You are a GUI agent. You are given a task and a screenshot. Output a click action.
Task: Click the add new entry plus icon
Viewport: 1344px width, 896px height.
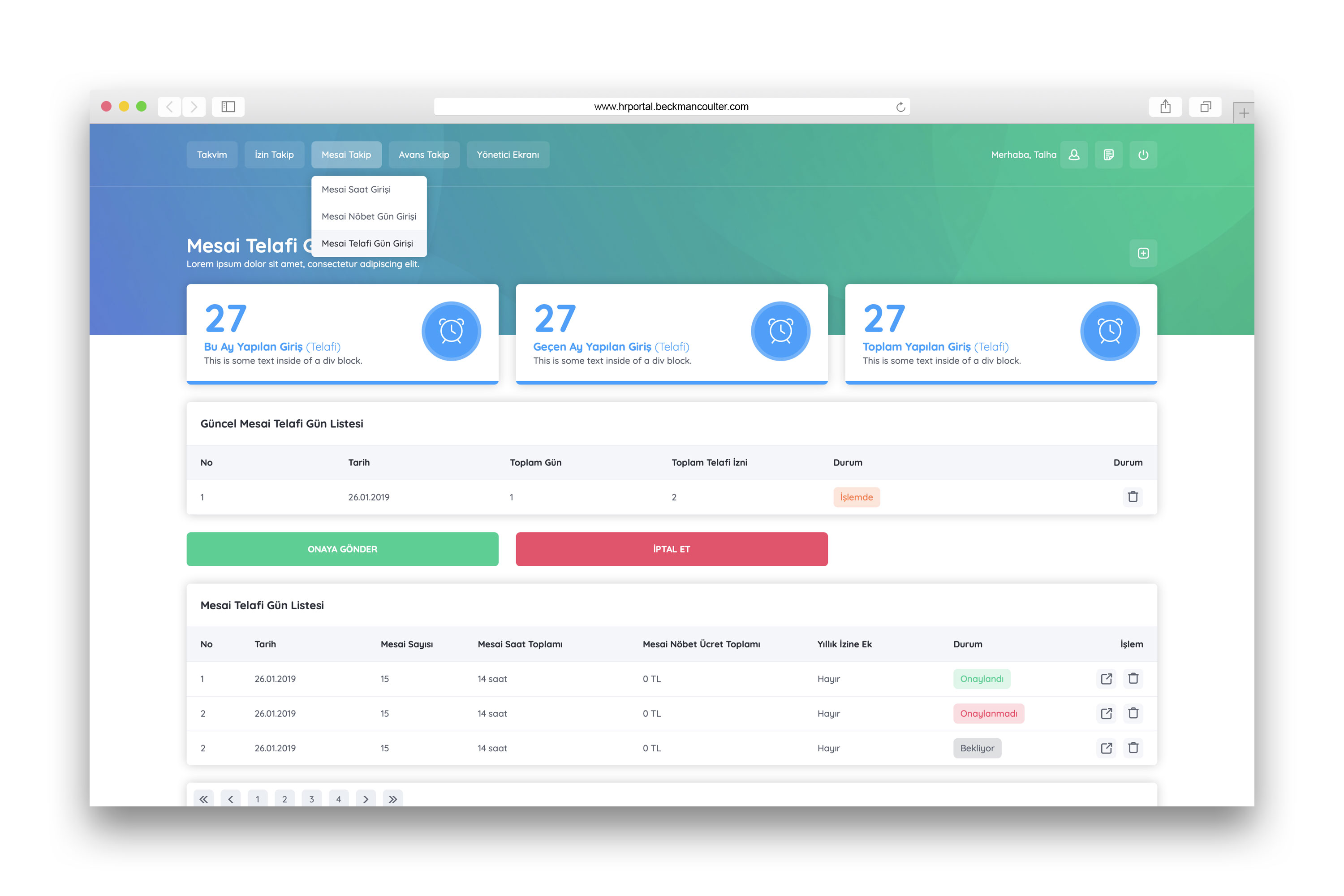1143,253
